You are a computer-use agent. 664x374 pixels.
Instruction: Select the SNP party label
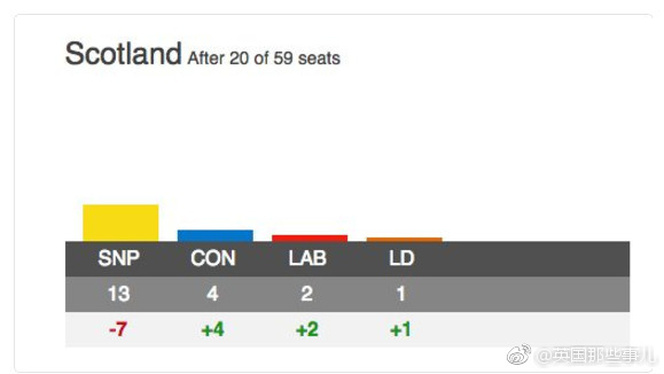tap(119, 258)
